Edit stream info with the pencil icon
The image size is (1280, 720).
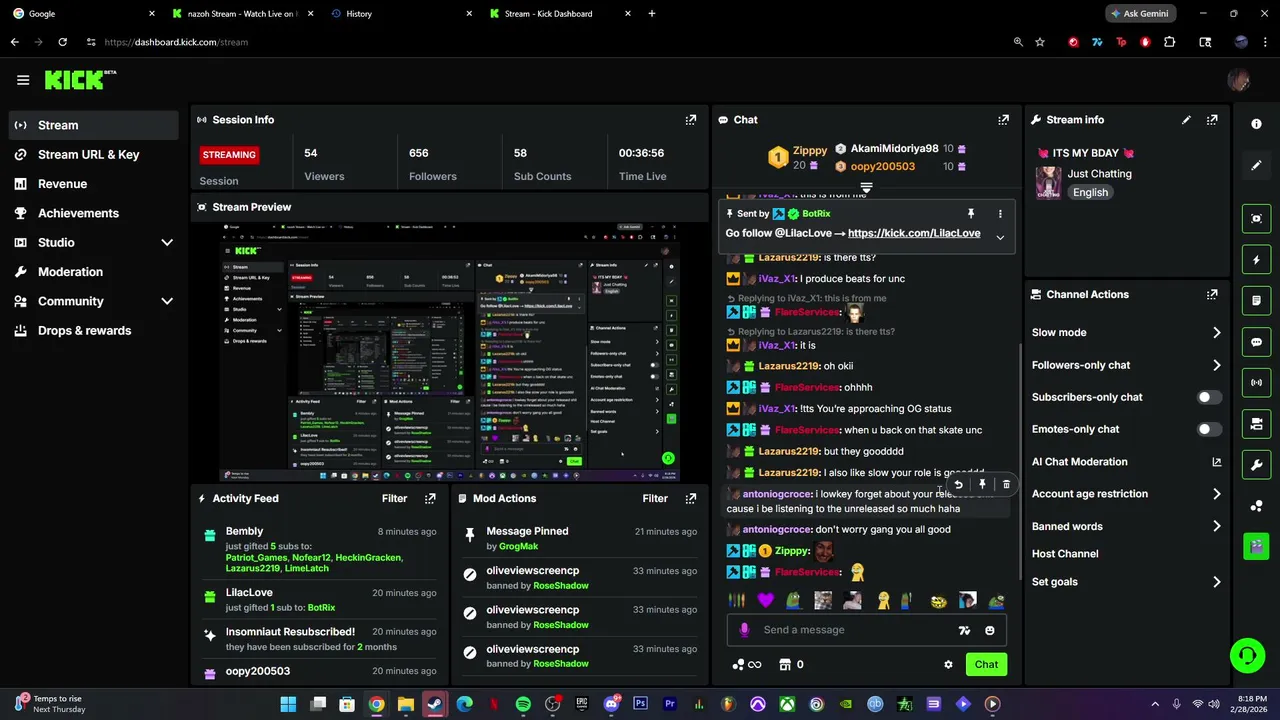click(1186, 120)
